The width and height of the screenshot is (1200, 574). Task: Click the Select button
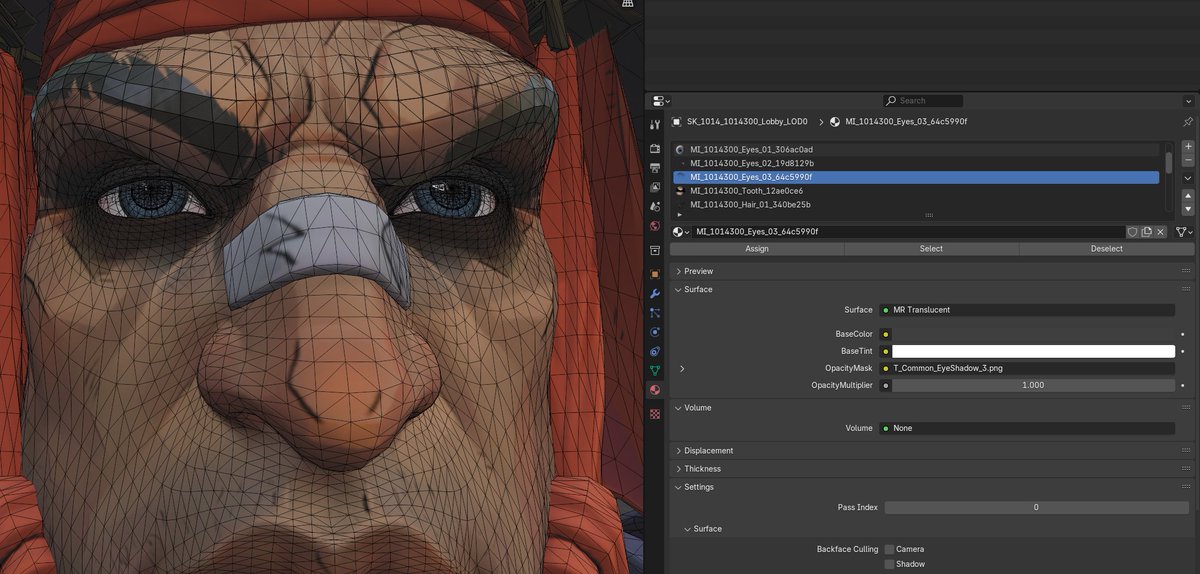931,249
